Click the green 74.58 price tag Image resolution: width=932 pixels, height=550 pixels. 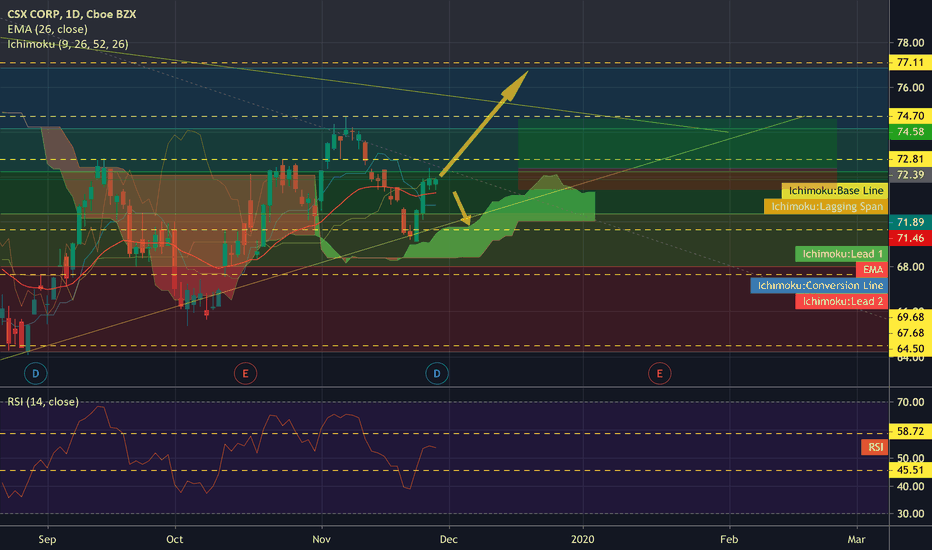coord(911,131)
